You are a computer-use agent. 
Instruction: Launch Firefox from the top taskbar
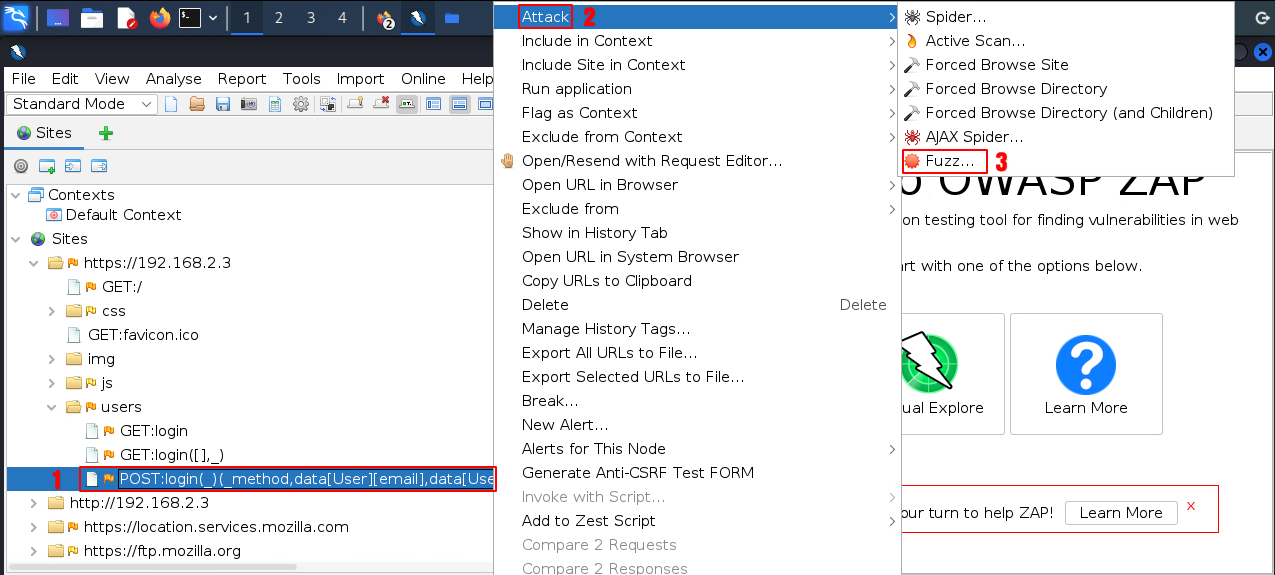[159, 17]
